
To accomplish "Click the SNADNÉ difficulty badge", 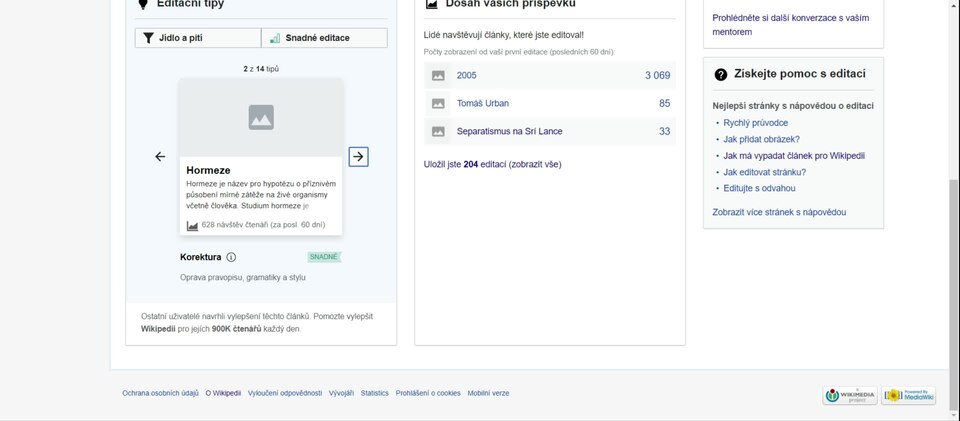I will tap(324, 257).
